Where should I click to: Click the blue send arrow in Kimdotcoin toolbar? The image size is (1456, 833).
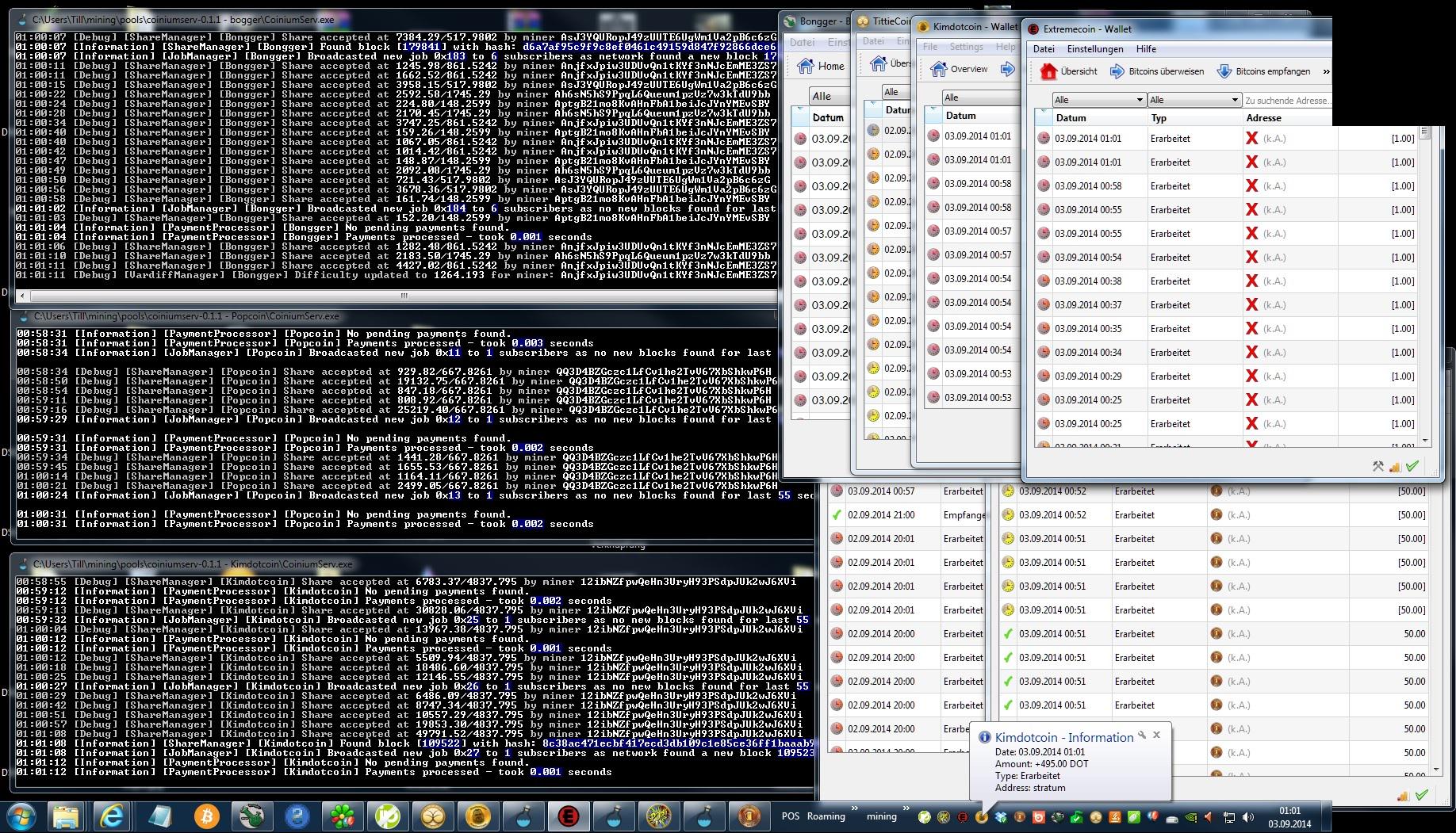1007,69
